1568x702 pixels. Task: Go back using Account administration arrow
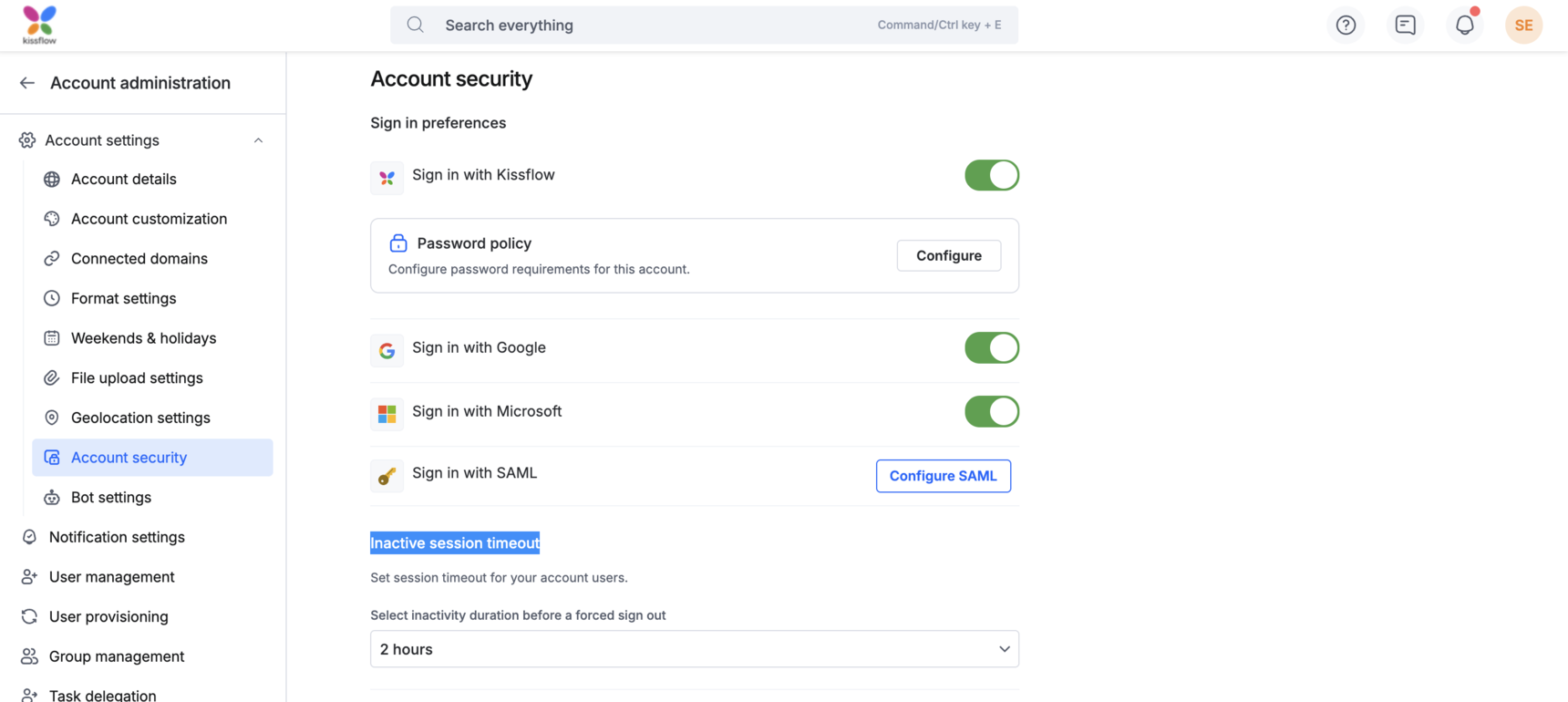point(27,83)
